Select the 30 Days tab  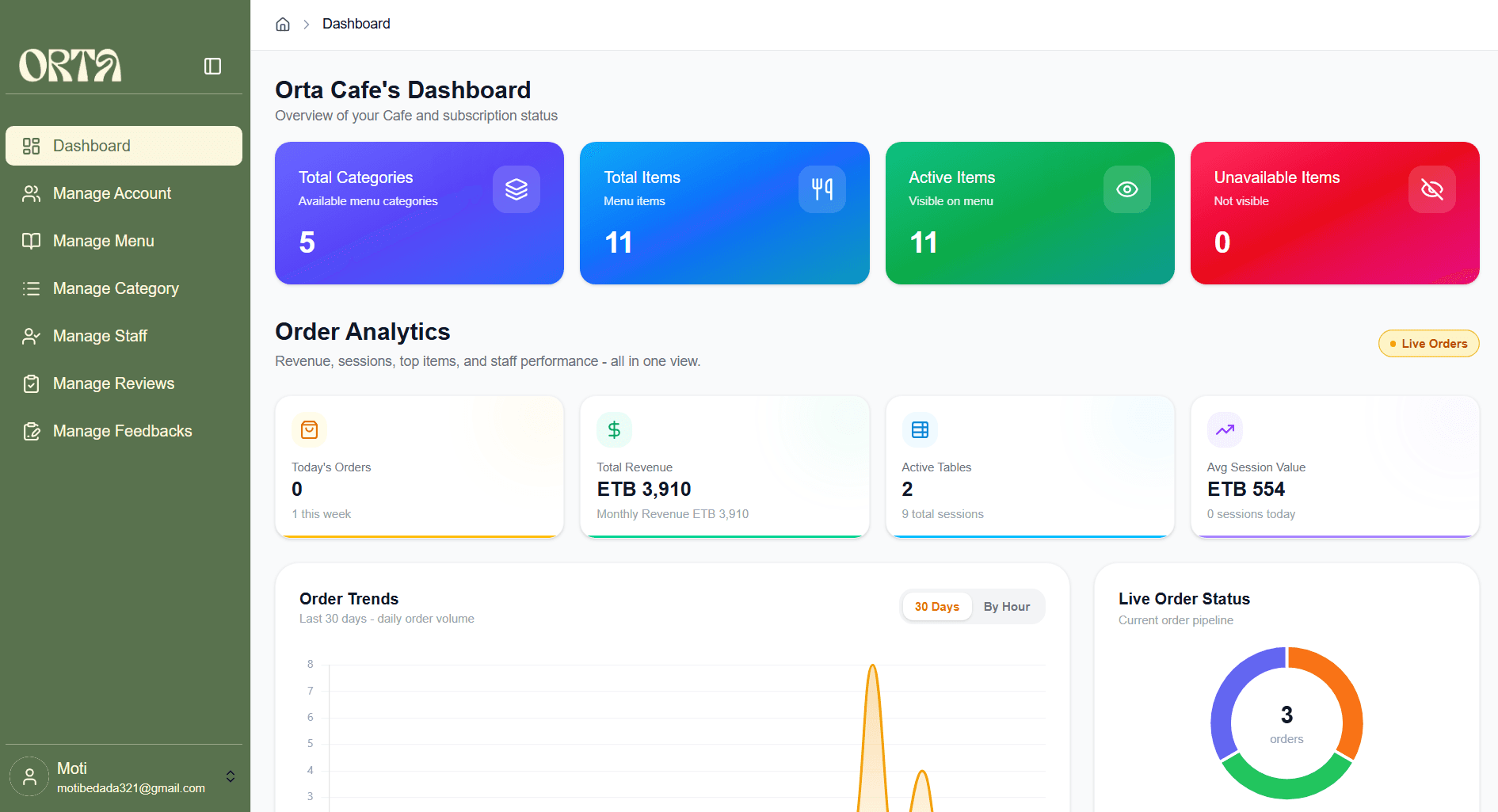[937, 607]
